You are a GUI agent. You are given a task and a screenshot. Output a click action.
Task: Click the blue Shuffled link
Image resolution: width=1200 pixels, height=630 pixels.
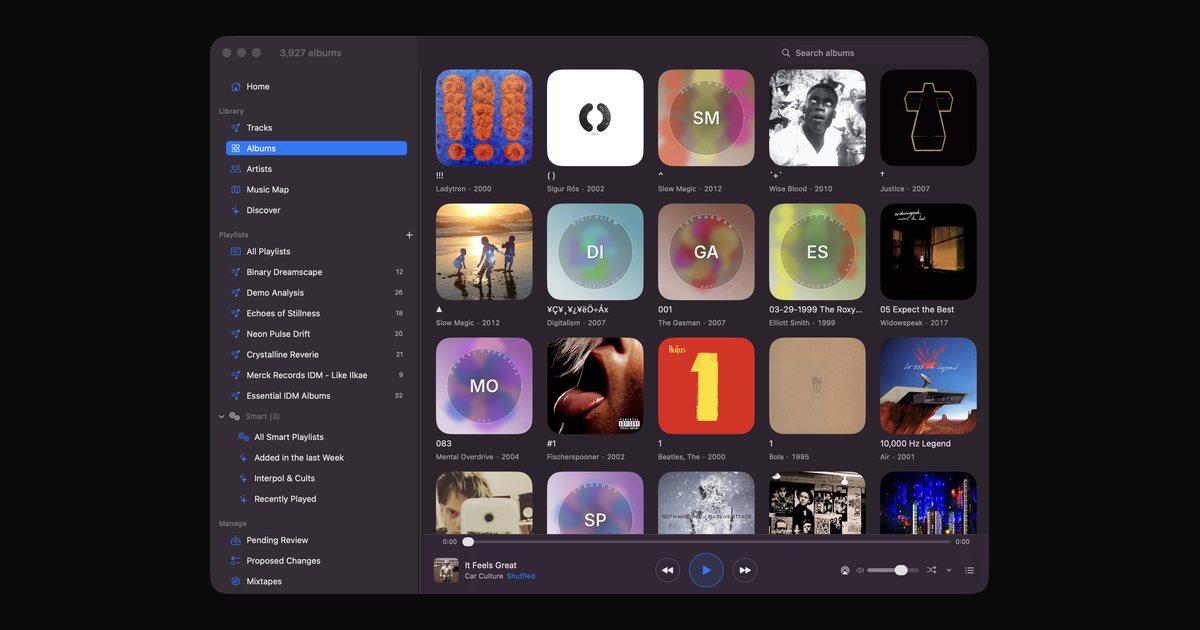point(521,576)
